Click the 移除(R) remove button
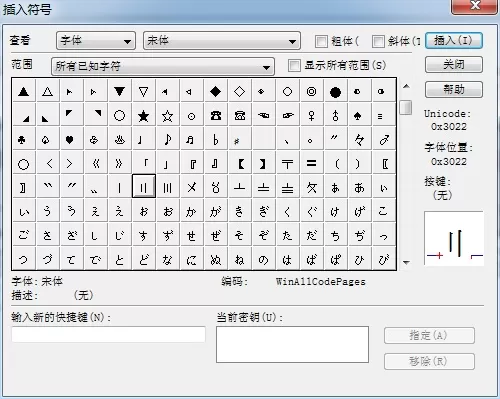Screen dimensions: 500x399 click(429, 361)
